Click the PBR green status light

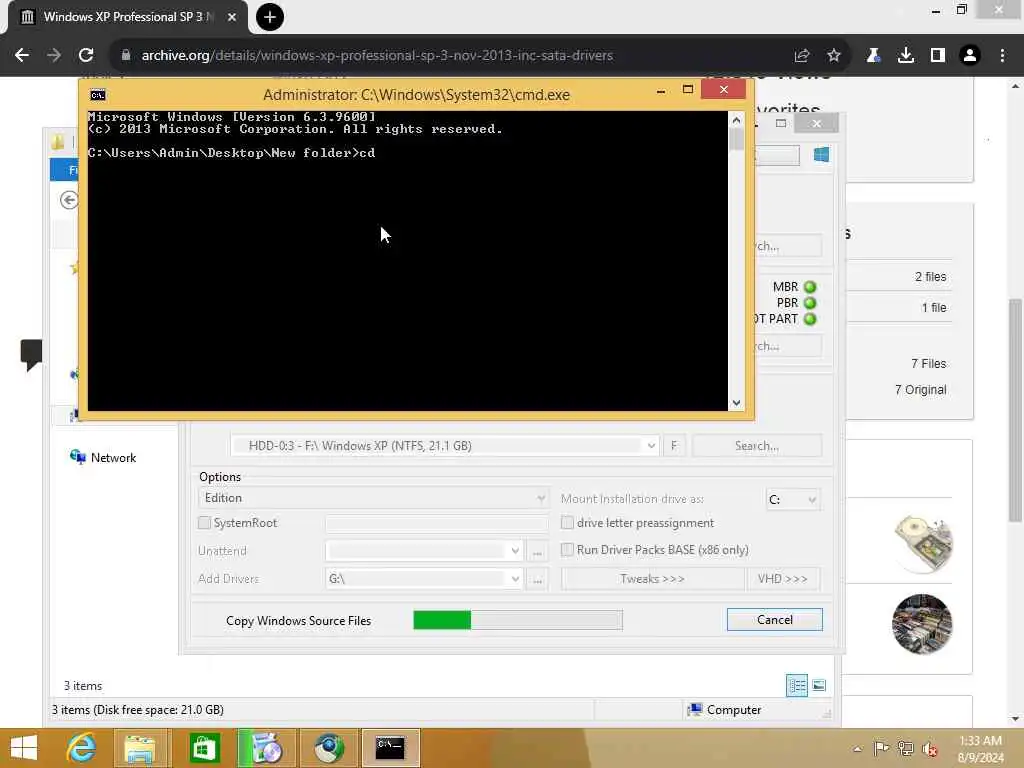[810, 303]
